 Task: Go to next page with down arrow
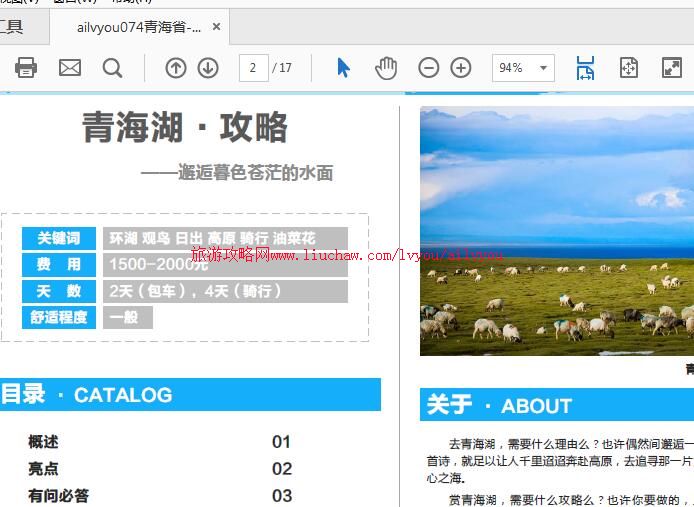(x=208, y=68)
